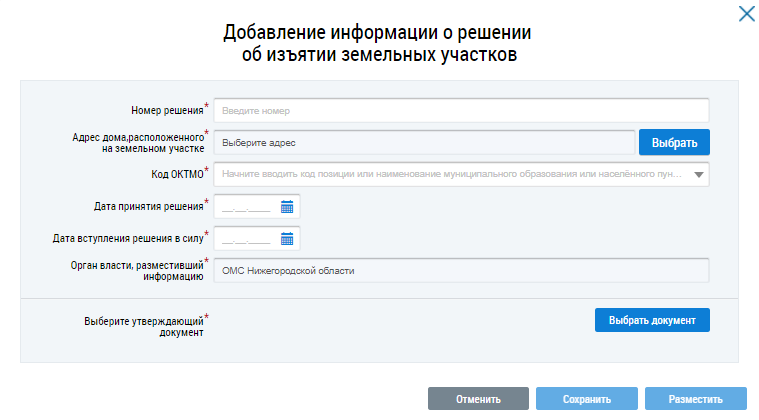759x420 pixels.
Task: Focus the Выберите адрес field
Action: click(424, 143)
